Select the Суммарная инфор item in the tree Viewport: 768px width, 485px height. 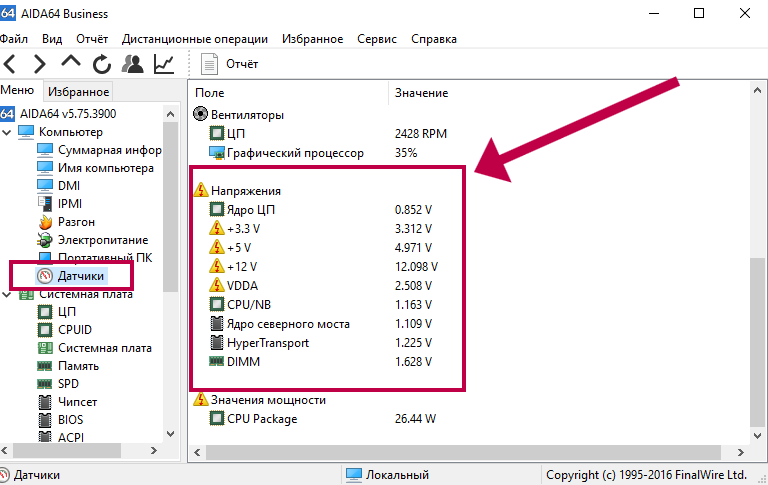pos(99,150)
